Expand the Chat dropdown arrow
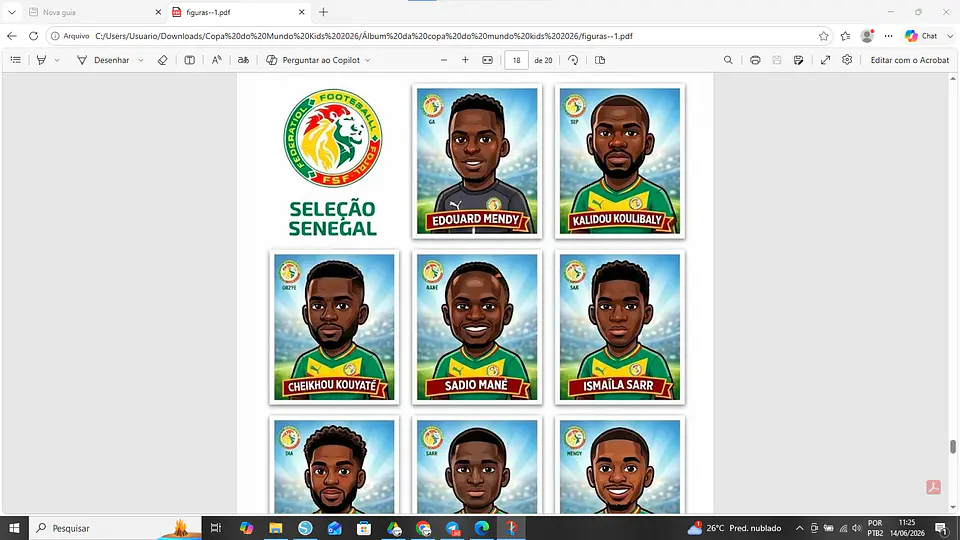This screenshot has width=960, height=540. [x=950, y=36]
